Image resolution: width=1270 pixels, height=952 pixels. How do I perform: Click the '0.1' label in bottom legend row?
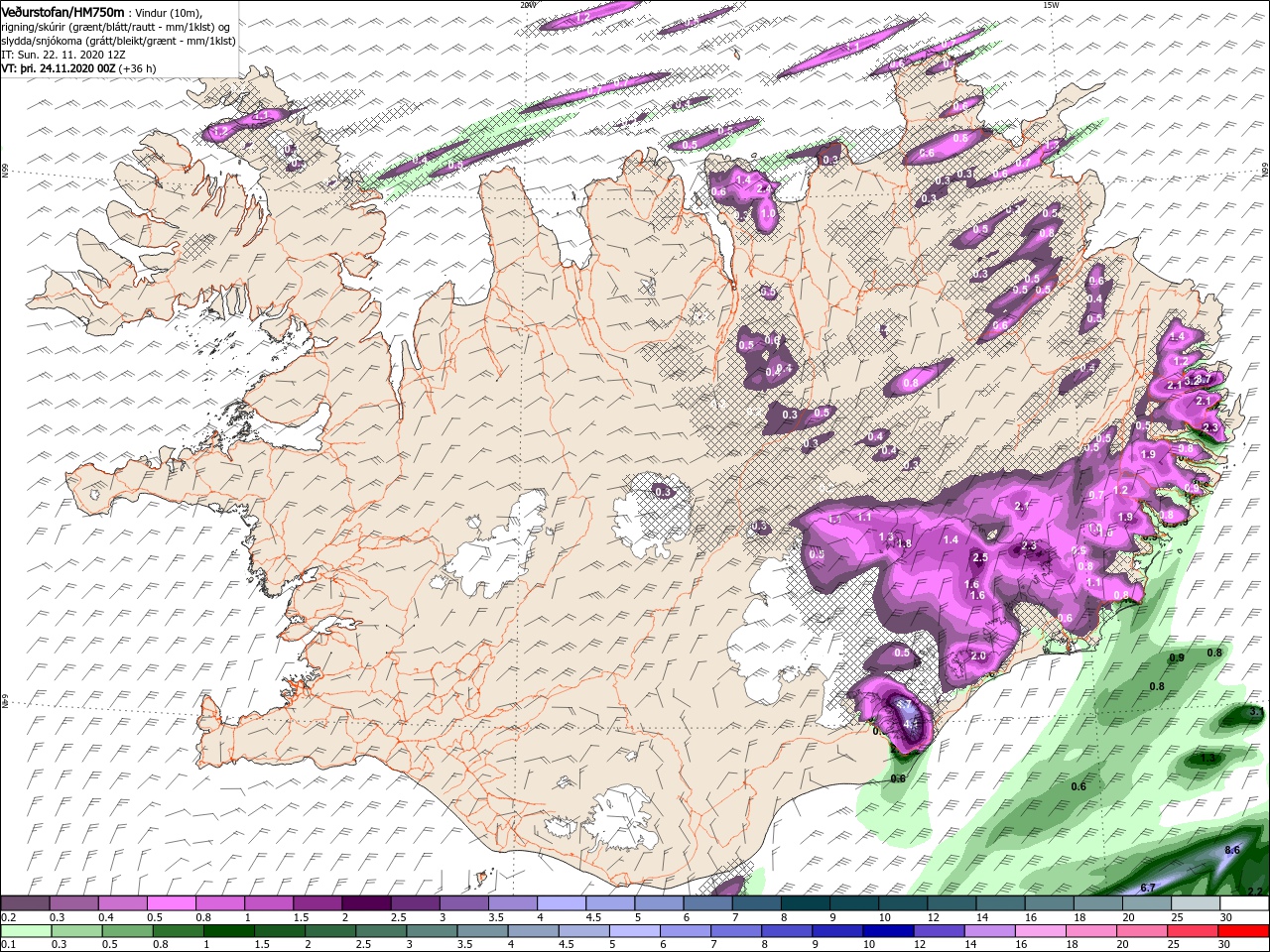pos(9,944)
